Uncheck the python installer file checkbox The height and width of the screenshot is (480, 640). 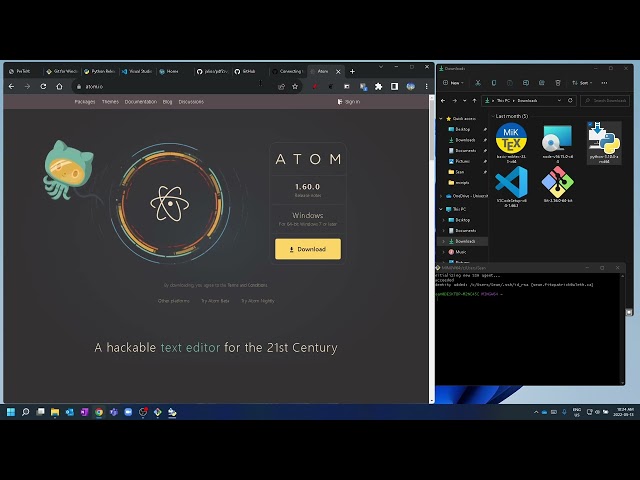590,124
